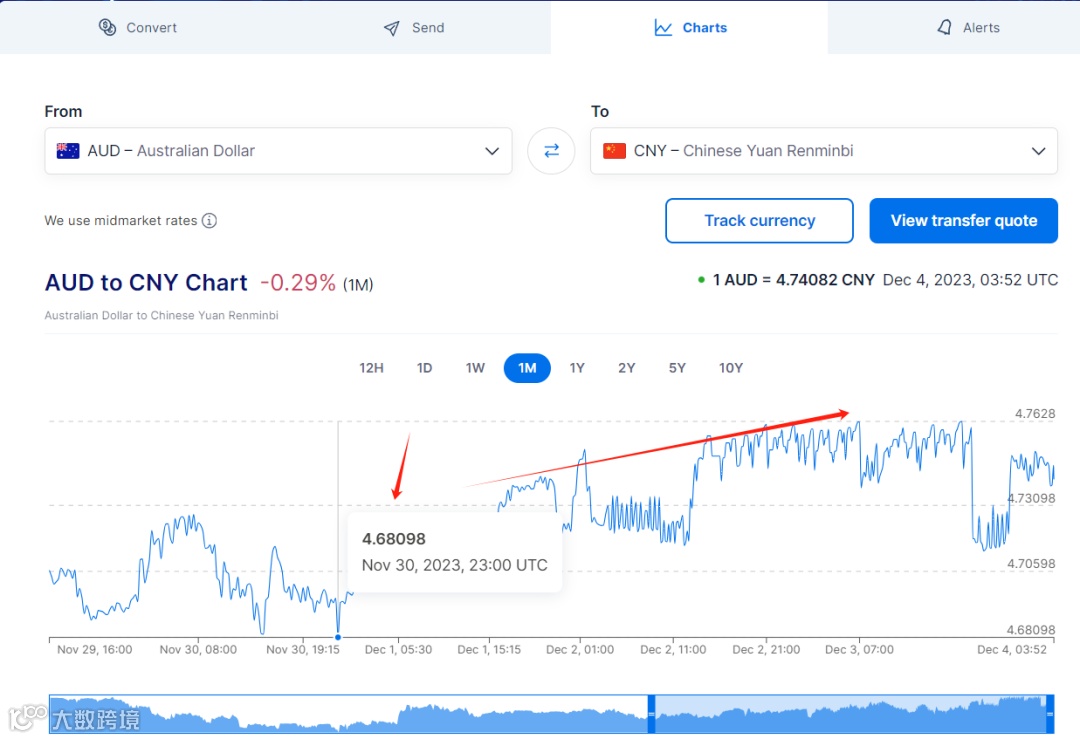The image size is (1080, 739).
Task: Select the 1W time range
Action: (475, 368)
